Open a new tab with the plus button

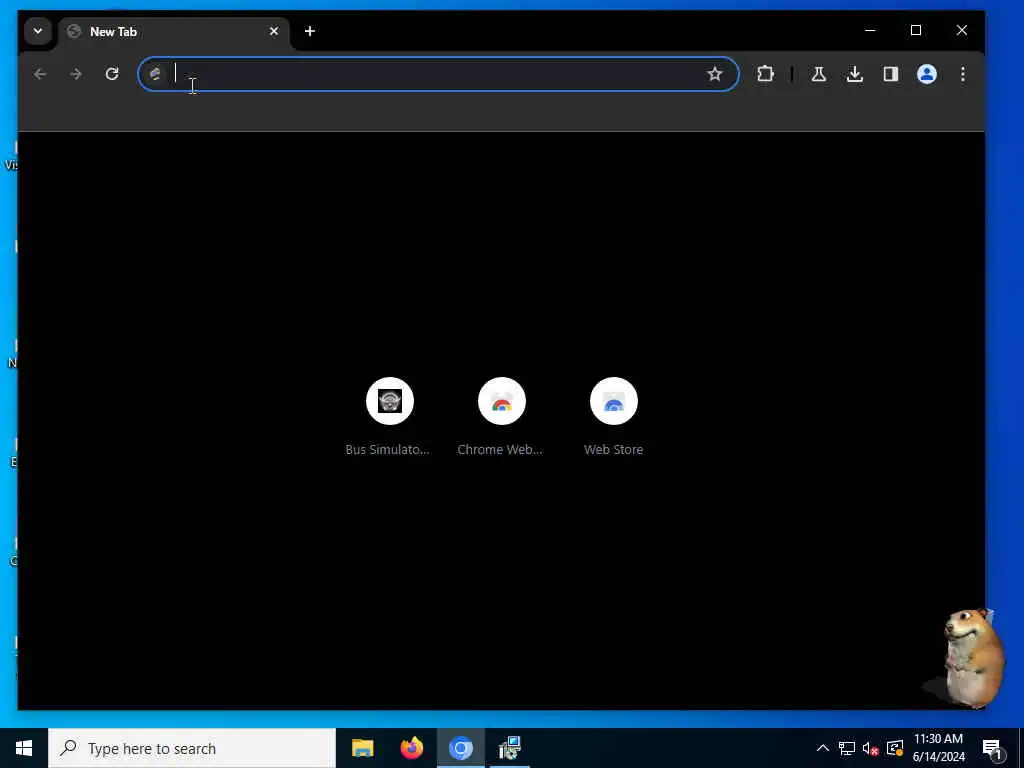(310, 31)
